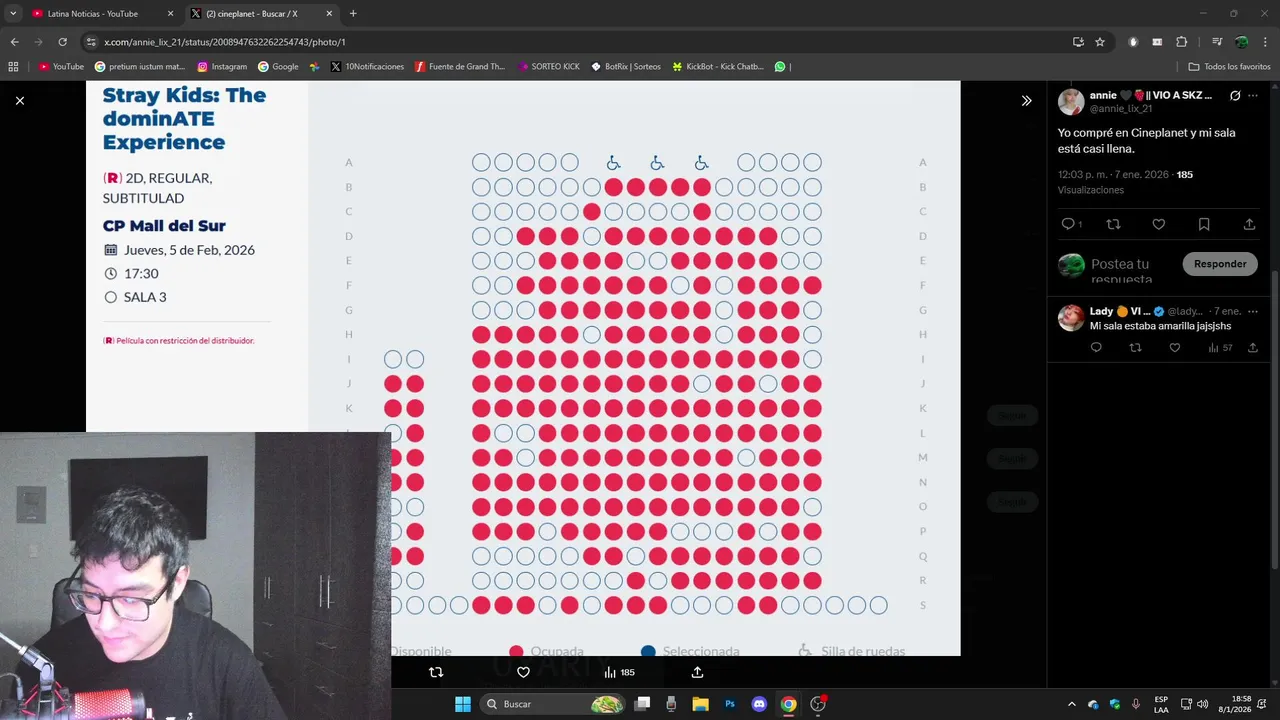Click the share icon below the photo
This screenshot has width=1280, height=720.
tap(697, 672)
